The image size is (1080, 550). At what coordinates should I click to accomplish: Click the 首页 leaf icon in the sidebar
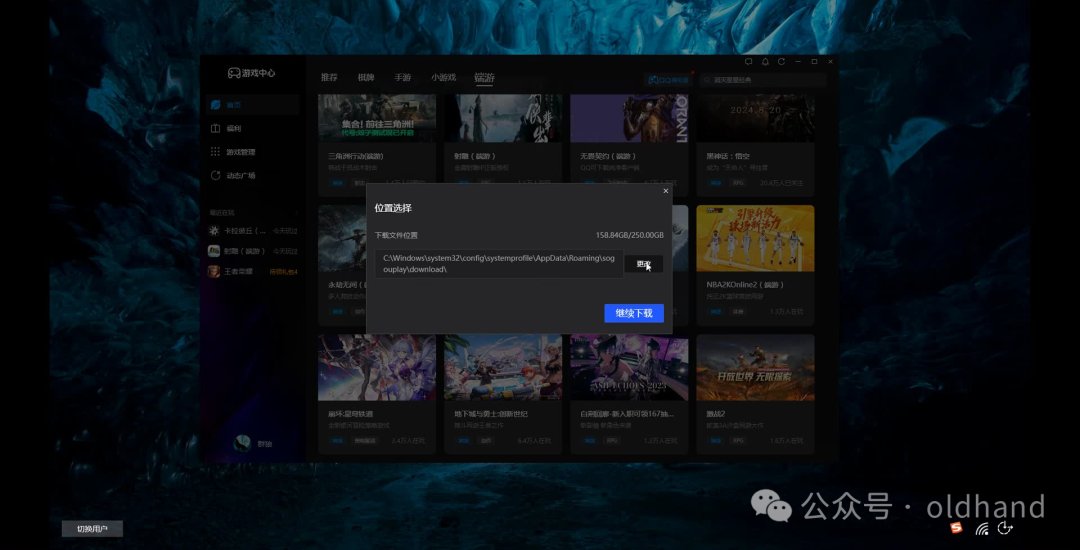[x=216, y=105]
